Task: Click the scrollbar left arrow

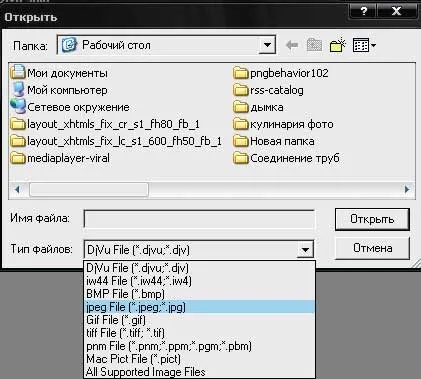Action: point(17,190)
